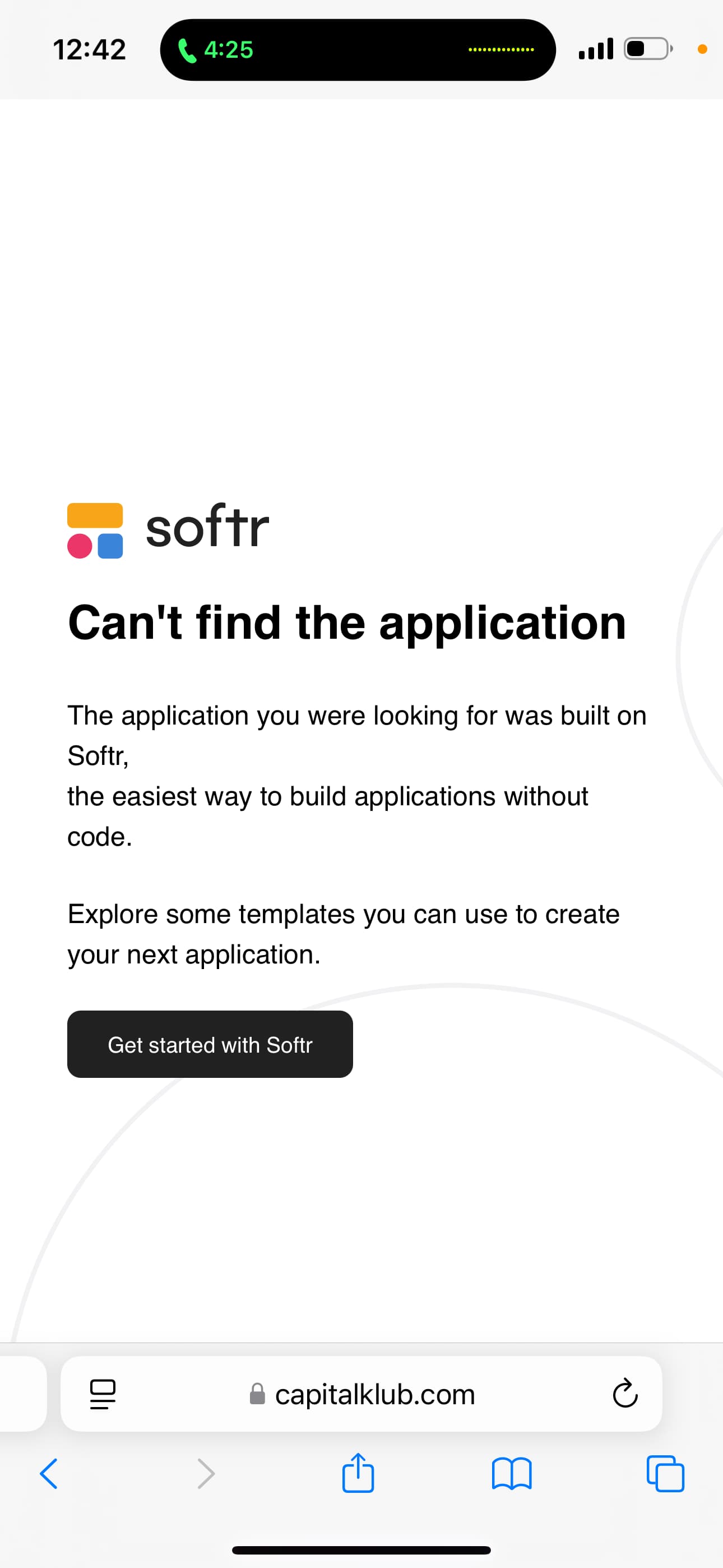Tap the green phone call icon
This screenshot has width=723, height=1568.
(x=187, y=50)
